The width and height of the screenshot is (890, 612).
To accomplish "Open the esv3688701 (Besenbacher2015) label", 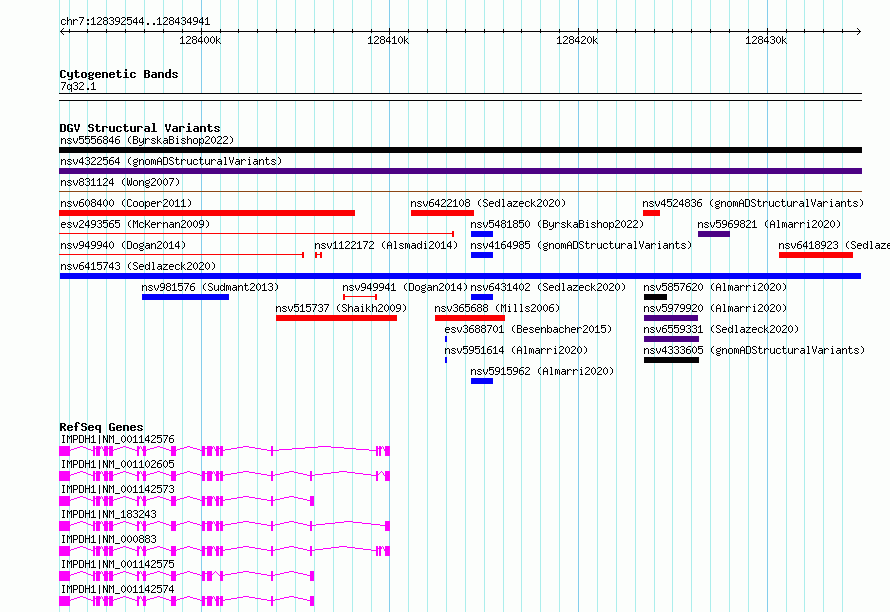I will point(528,329).
